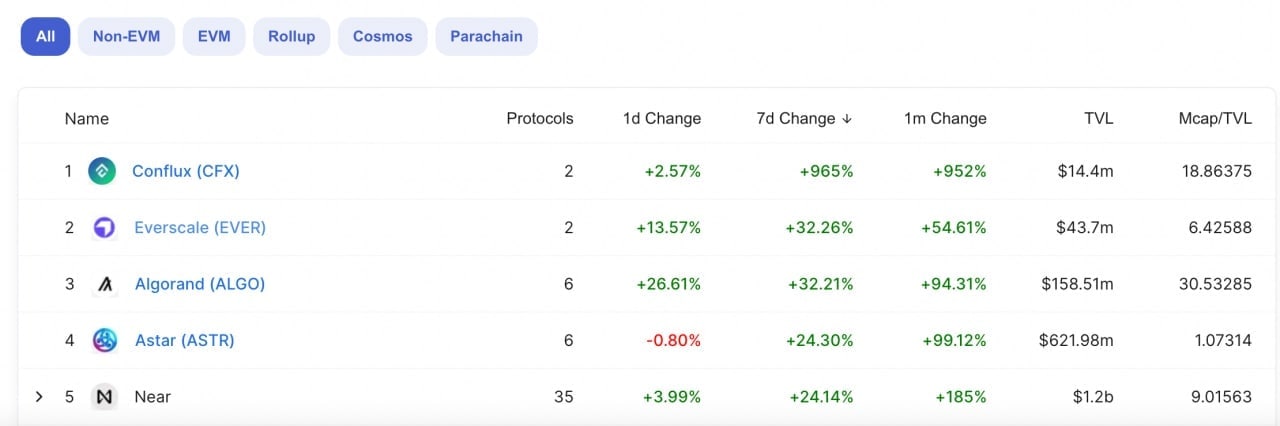Screen dimensions: 1280x426
Task: Open the Conflux (CFX) link
Action: 186,171
